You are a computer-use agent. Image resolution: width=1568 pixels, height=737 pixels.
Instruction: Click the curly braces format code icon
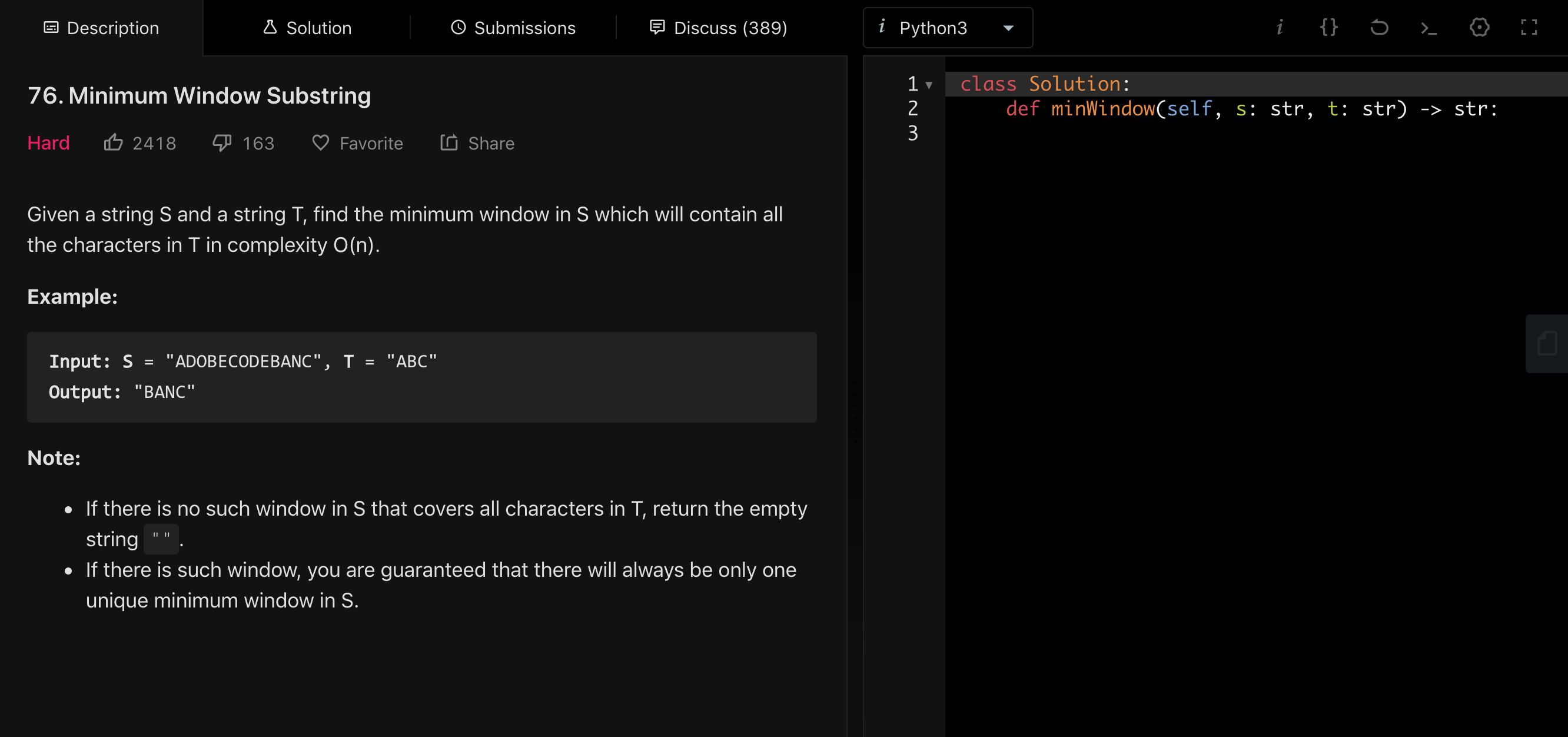tap(1329, 28)
